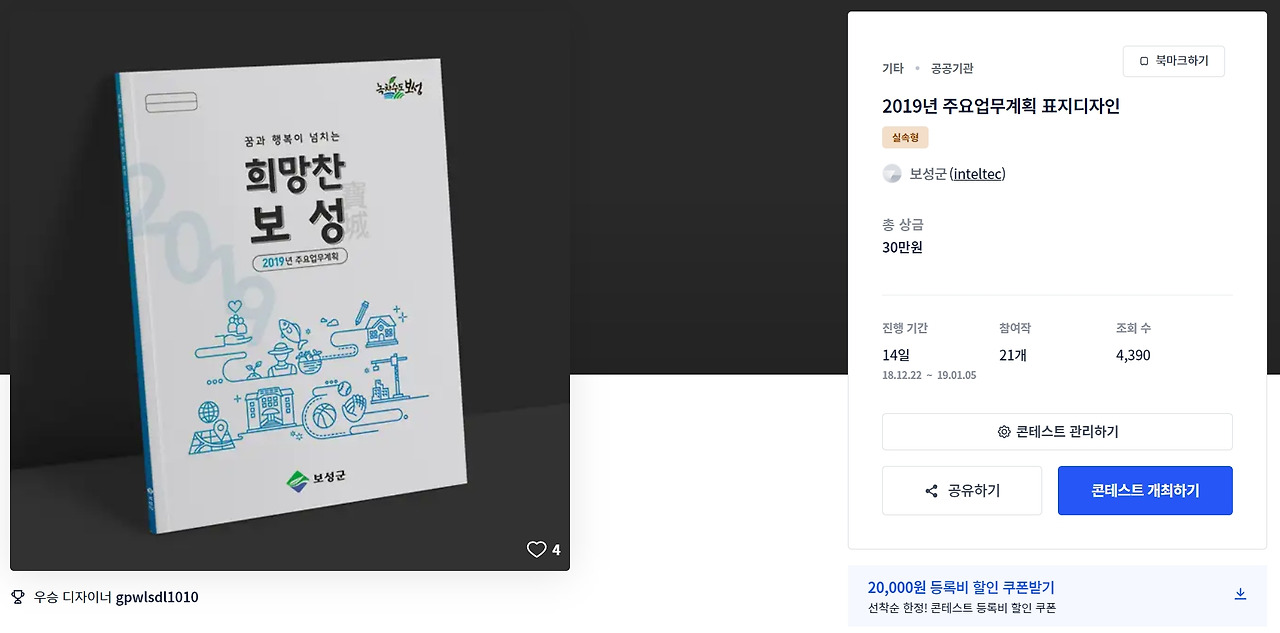
Task: Toggle the 북마크하기 bookmark checkbox
Action: (1144, 61)
